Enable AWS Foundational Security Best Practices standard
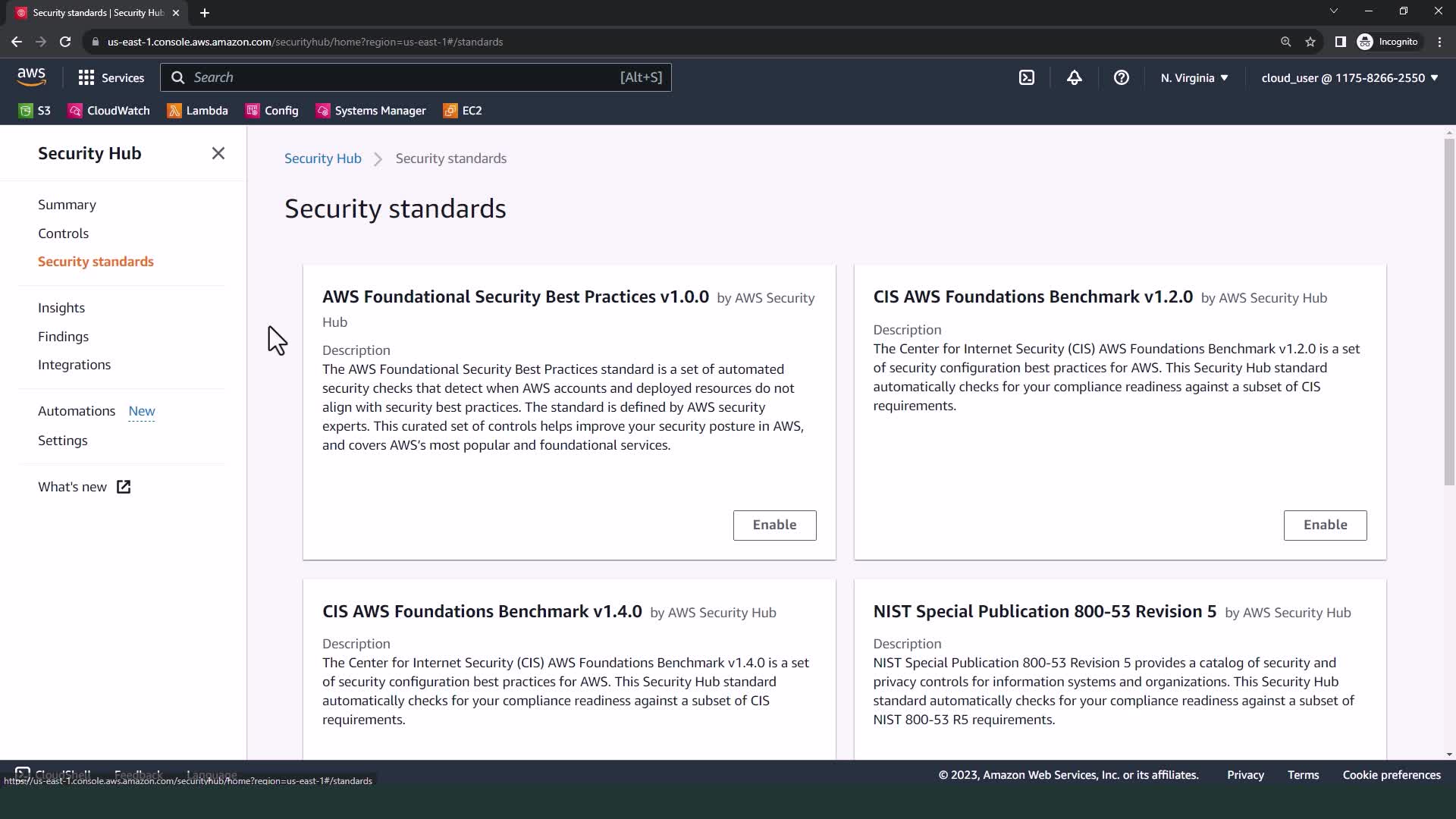The height and width of the screenshot is (819, 1456). 773,525
